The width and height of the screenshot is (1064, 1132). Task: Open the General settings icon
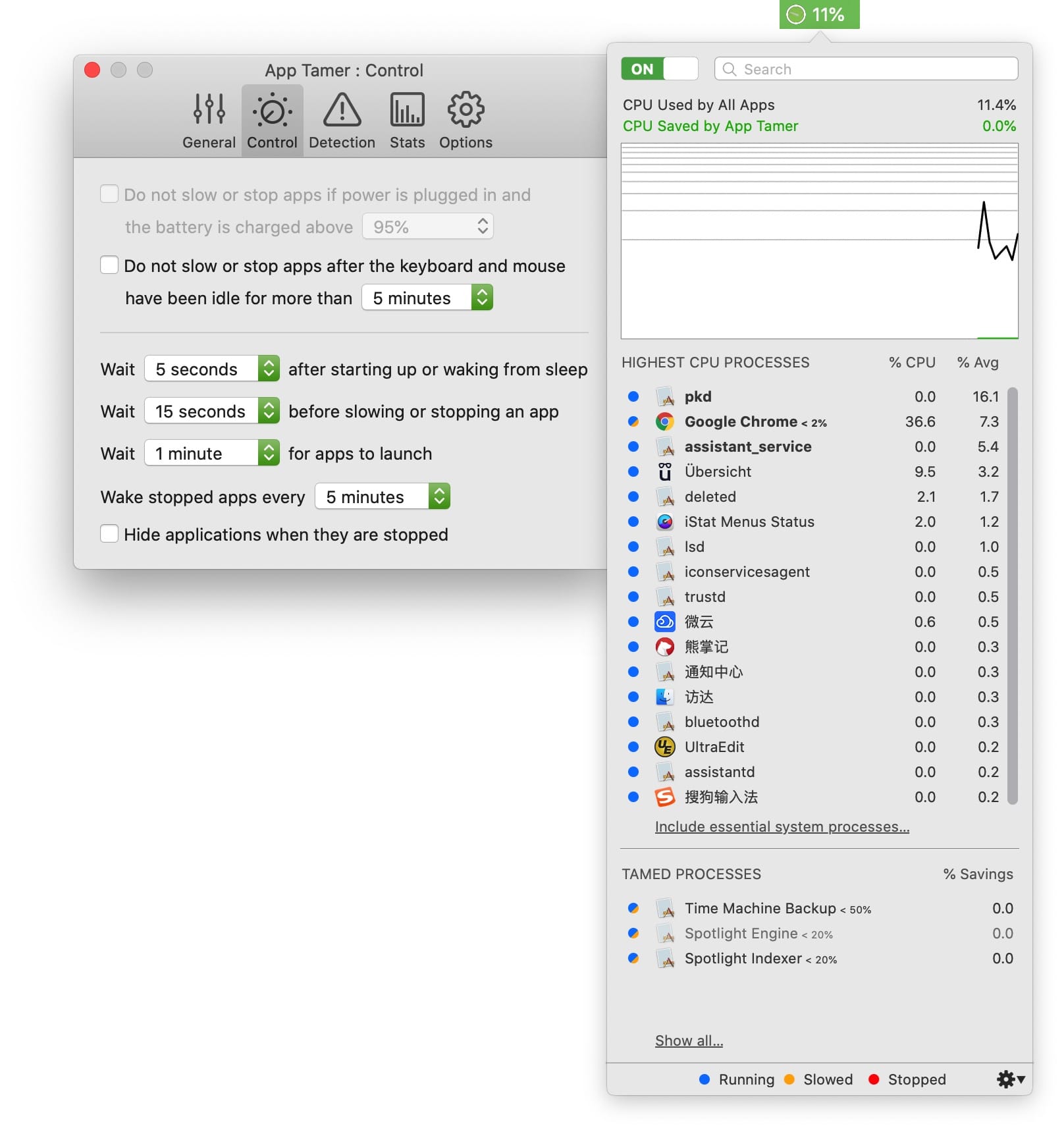pos(209,110)
